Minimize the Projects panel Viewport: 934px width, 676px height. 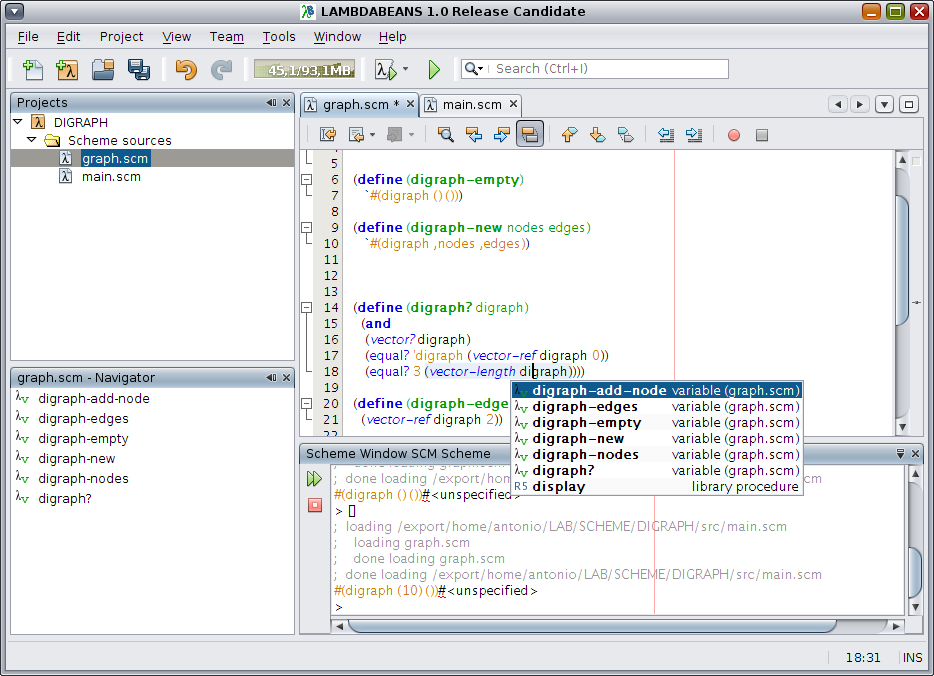tap(272, 102)
